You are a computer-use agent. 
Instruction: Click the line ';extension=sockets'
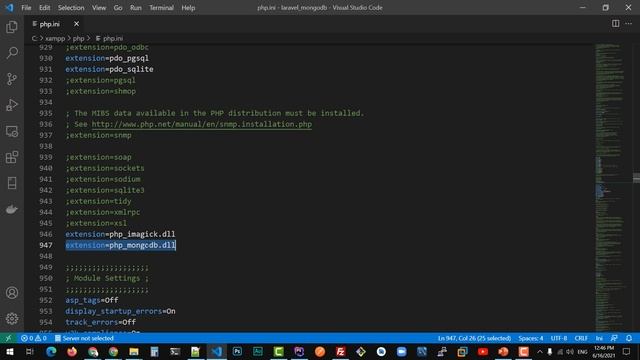click(x=105, y=168)
